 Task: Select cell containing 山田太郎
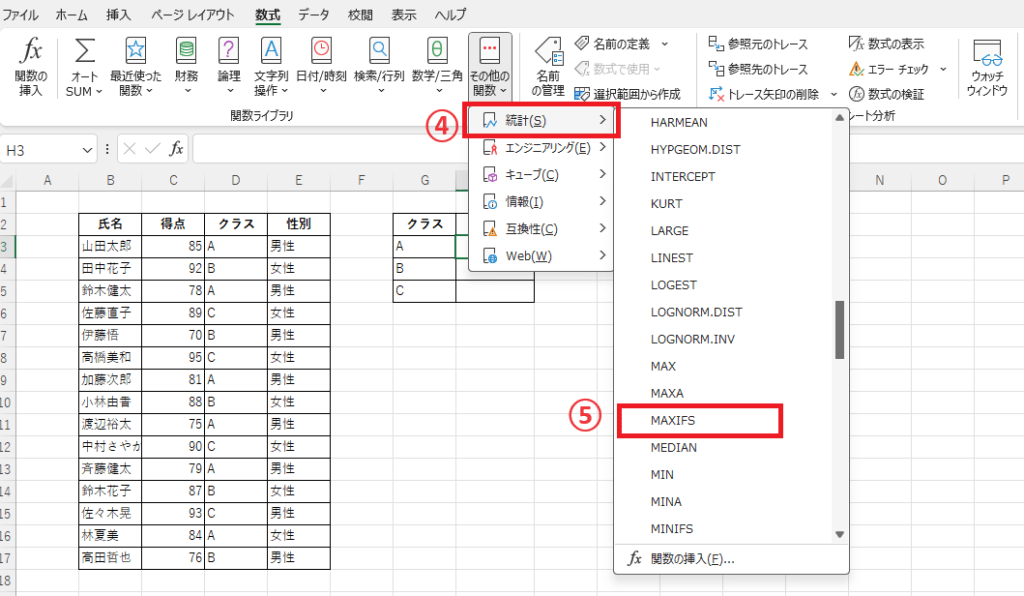[110, 246]
